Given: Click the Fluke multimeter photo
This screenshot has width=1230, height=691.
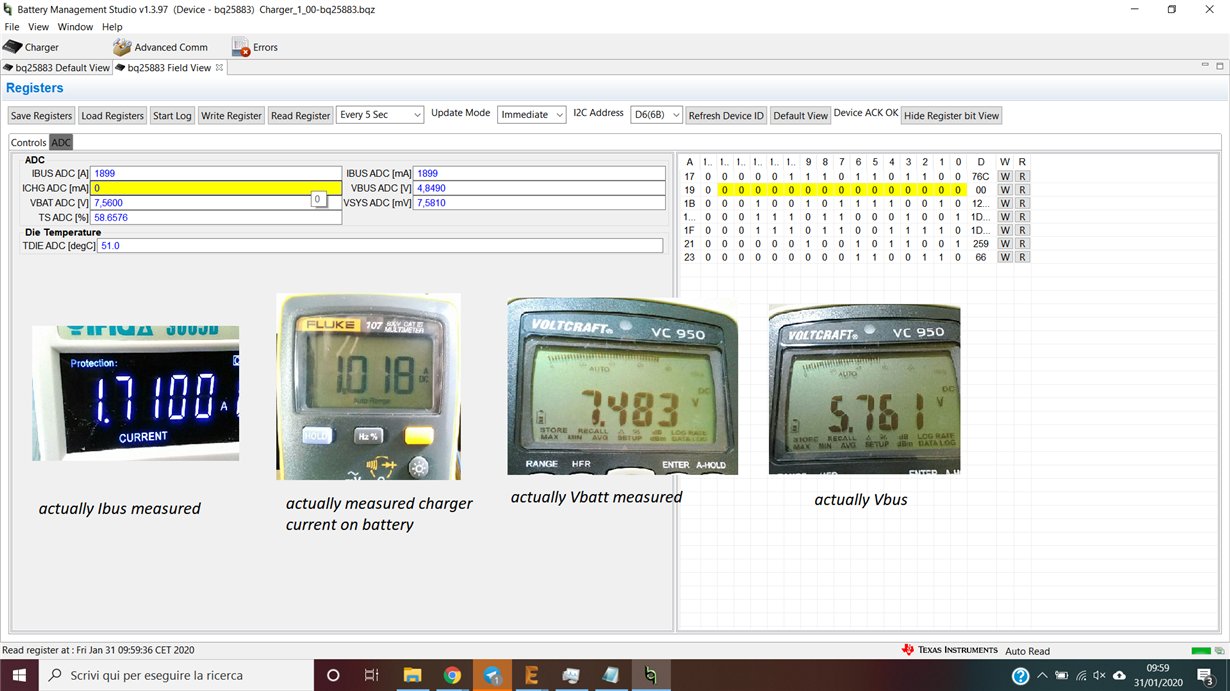Looking at the screenshot, I should (x=368, y=386).
